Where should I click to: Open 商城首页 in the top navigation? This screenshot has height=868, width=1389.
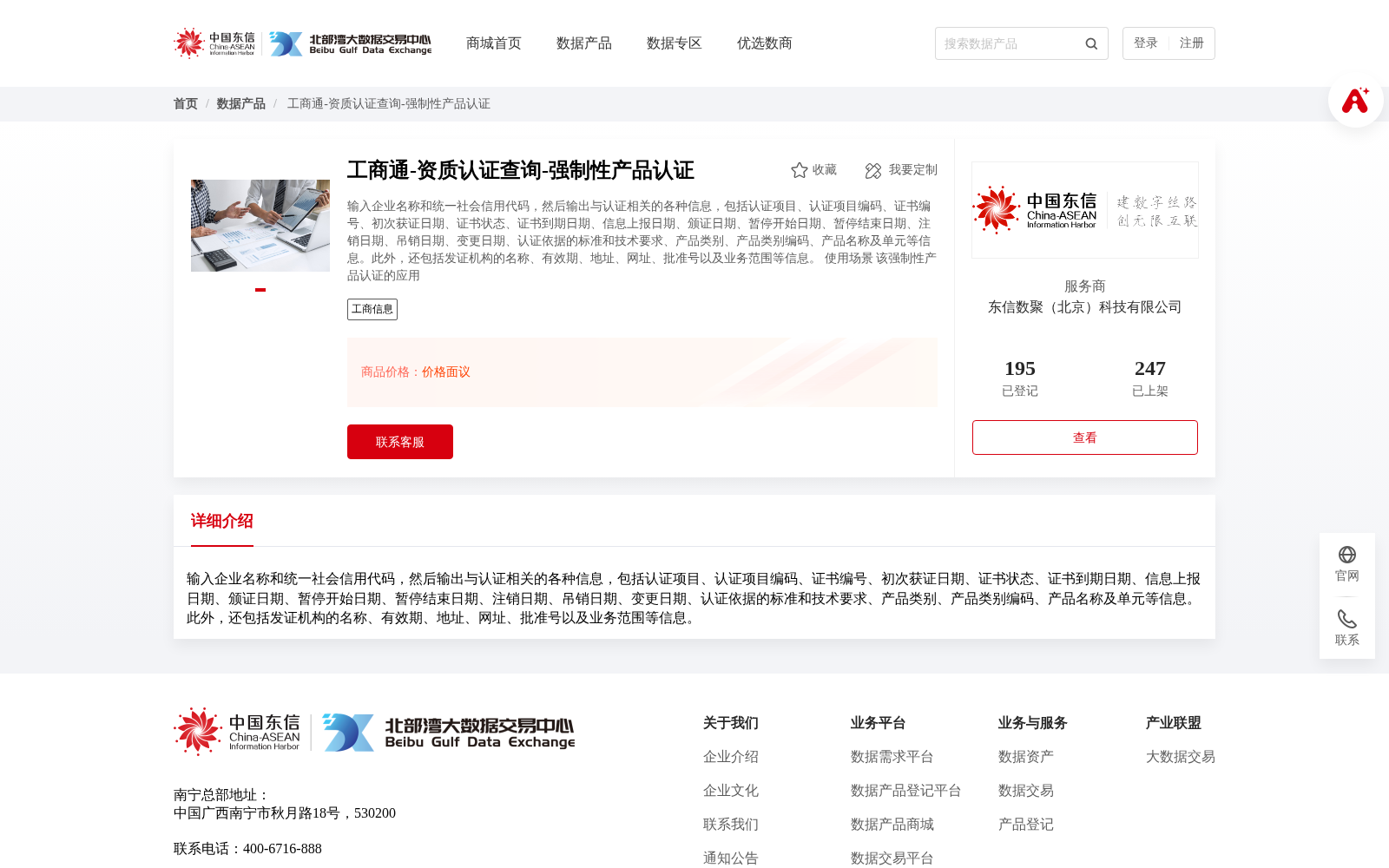(x=494, y=43)
